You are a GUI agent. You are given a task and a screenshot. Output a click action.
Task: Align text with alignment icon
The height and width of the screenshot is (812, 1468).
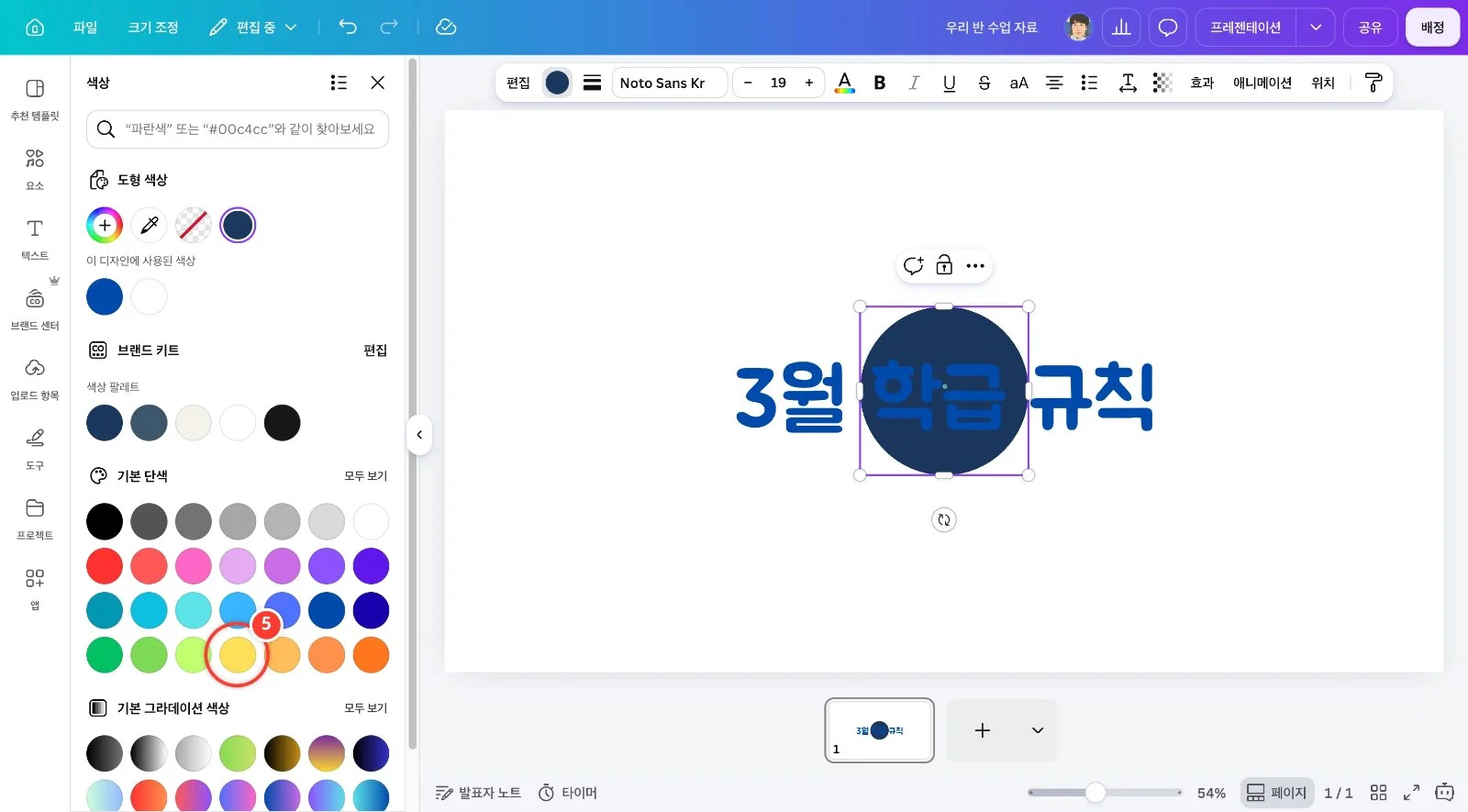pos(1054,83)
